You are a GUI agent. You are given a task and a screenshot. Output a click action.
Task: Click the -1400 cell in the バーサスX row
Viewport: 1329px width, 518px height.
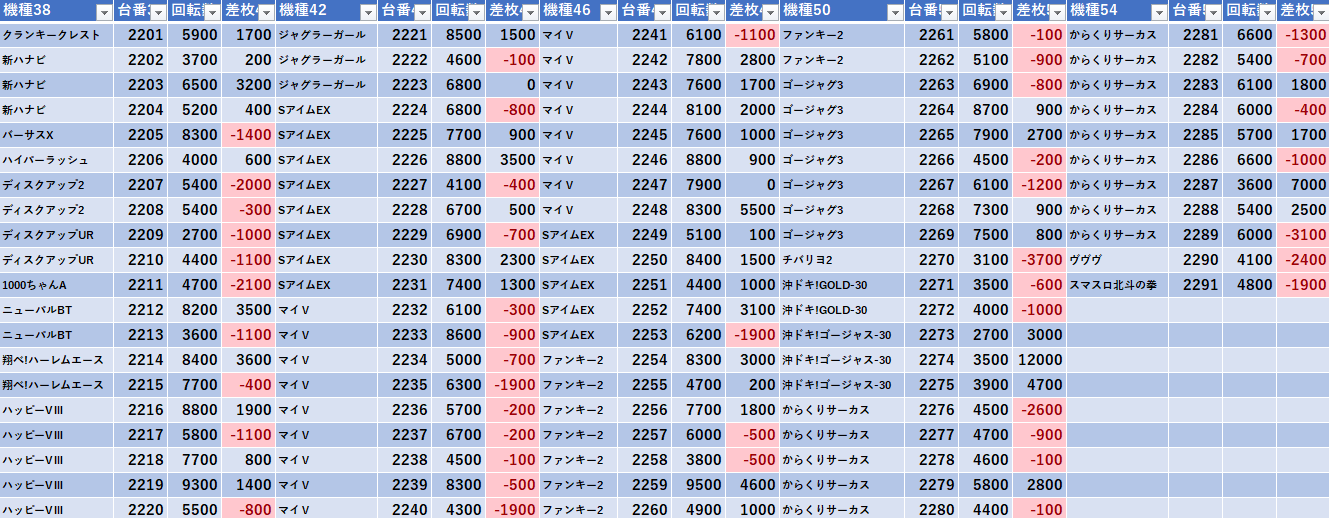click(249, 135)
